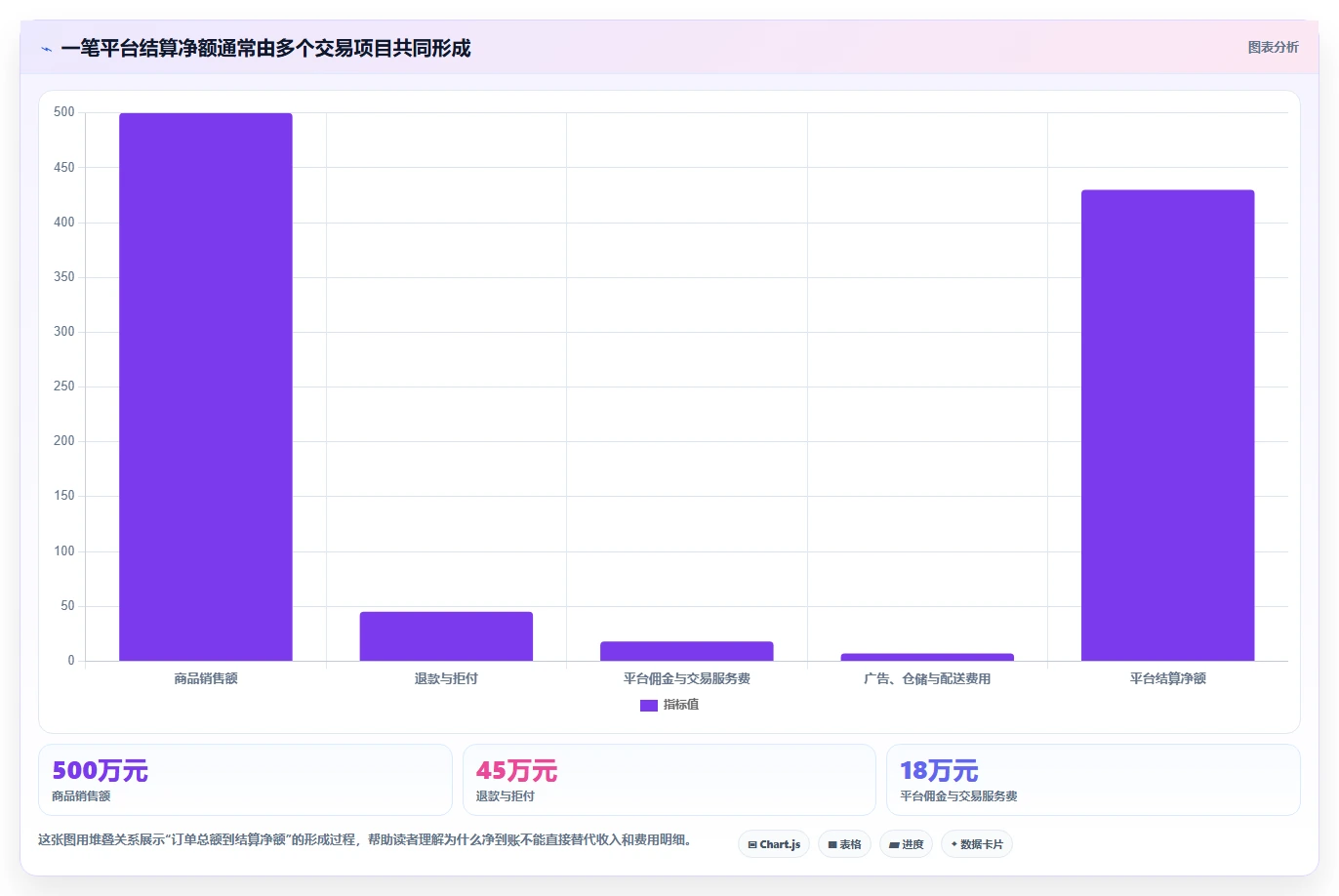Click the lightning icon beside the title
This screenshot has width=1339, height=896.
click(46, 49)
